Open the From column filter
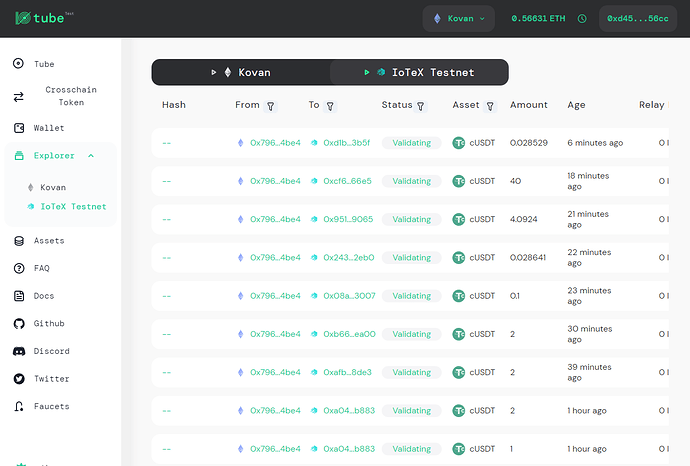The width and height of the screenshot is (690, 466). 271,106
